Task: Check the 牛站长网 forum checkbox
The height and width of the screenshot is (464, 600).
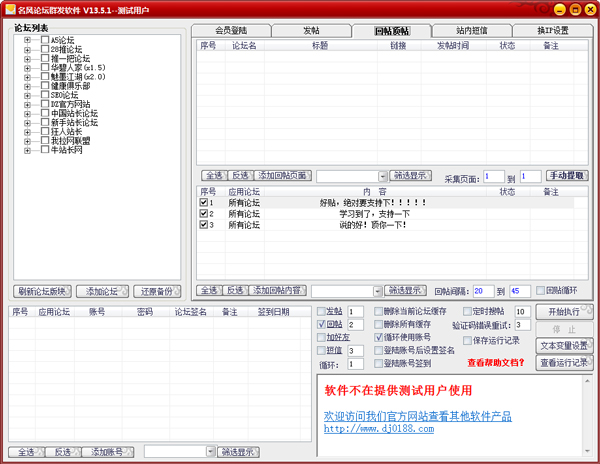Action: [45, 150]
